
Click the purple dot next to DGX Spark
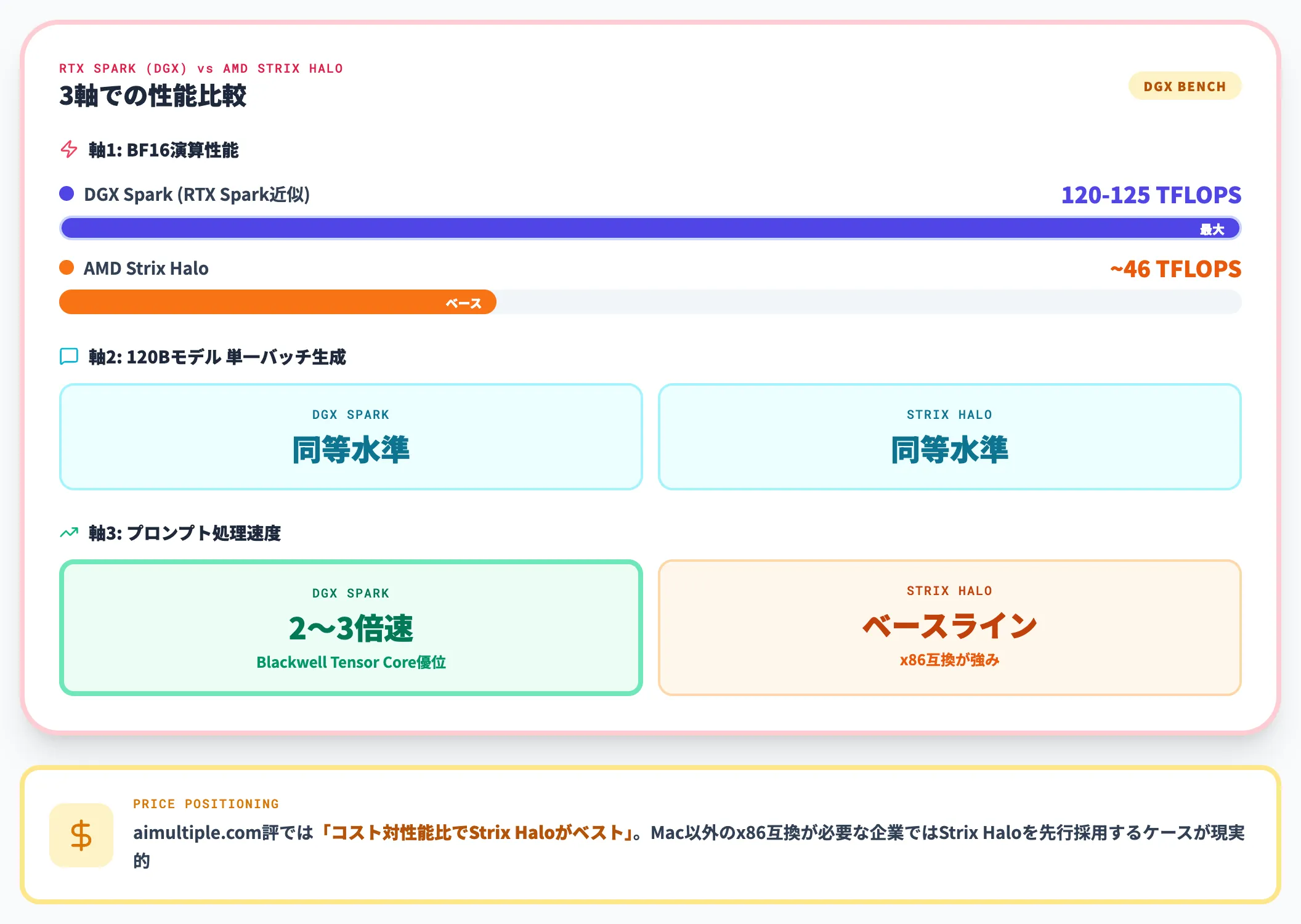[67, 193]
